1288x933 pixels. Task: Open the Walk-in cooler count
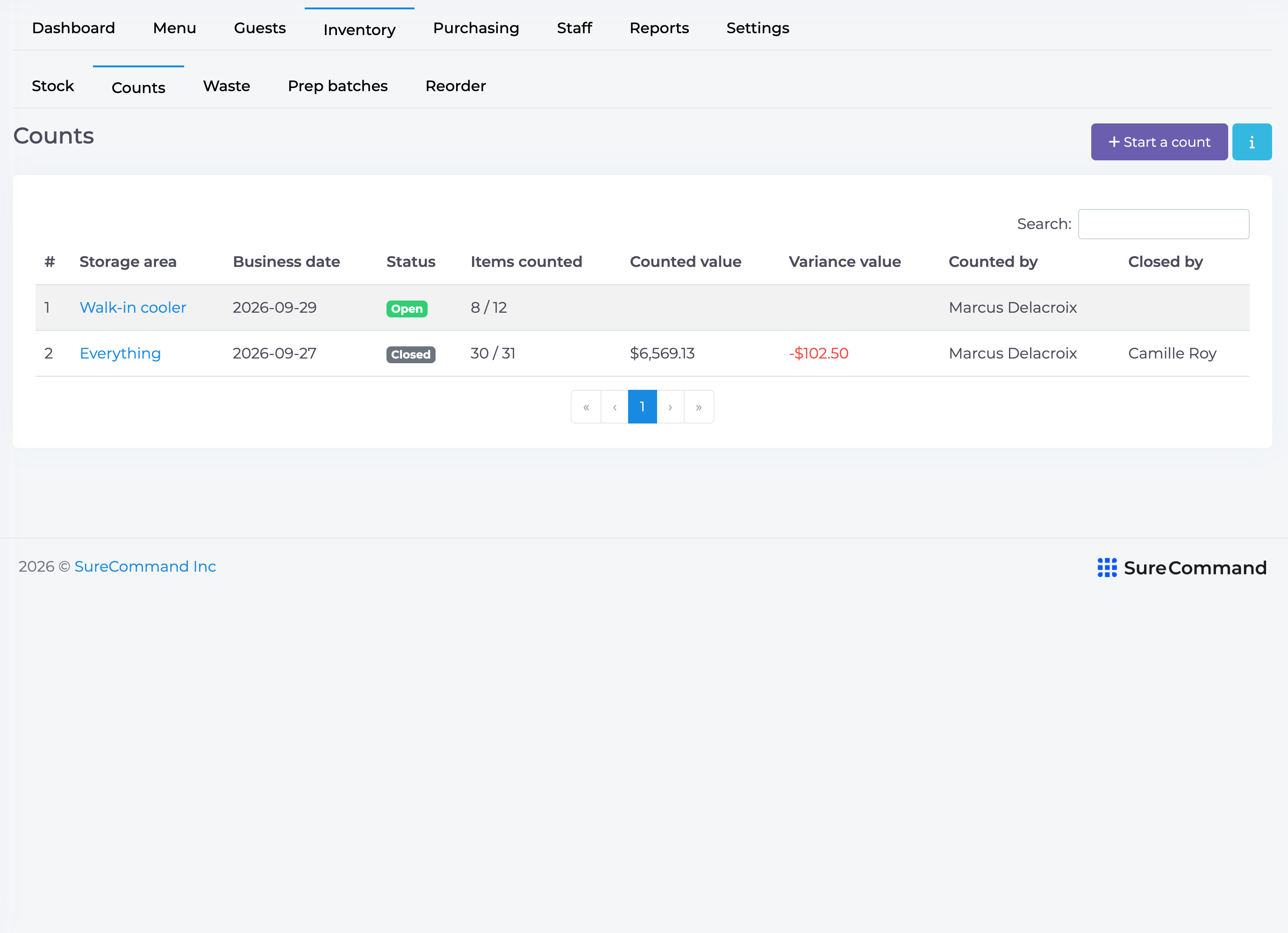(x=133, y=307)
